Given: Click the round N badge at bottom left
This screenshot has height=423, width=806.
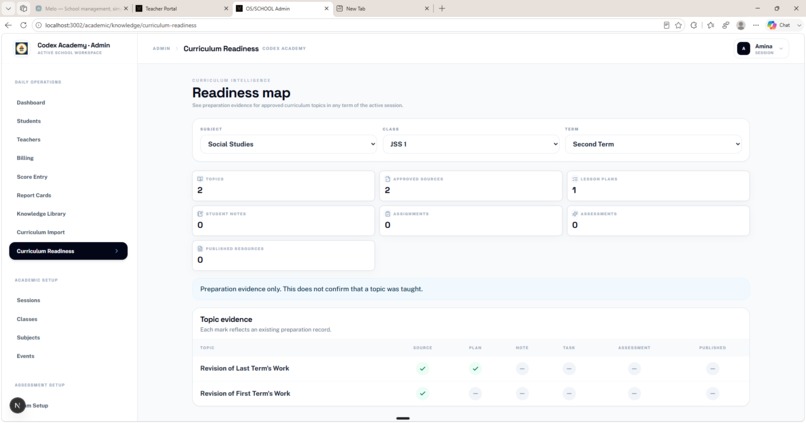Looking at the screenshot, I should pos(17,406).
